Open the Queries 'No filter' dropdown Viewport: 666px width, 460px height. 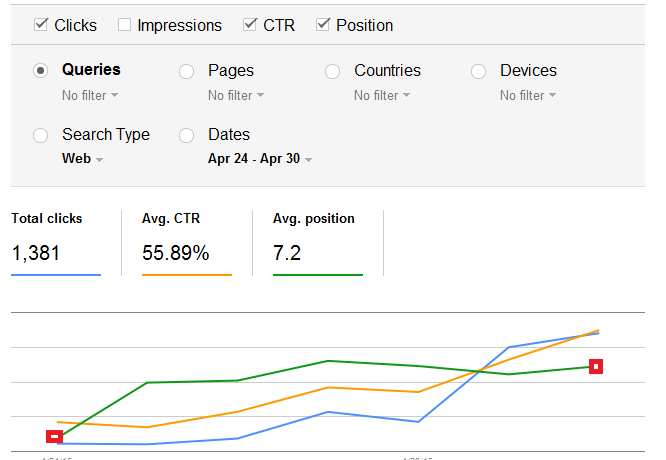90,96
